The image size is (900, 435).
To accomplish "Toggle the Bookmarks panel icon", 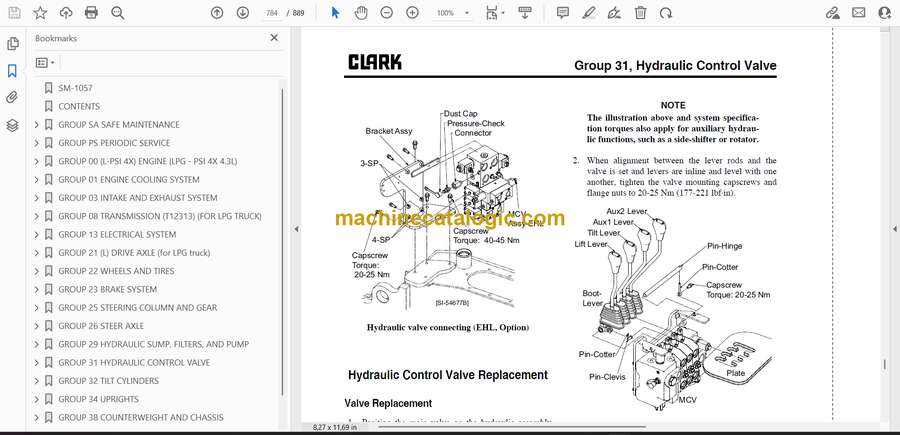I will point(13,71).
